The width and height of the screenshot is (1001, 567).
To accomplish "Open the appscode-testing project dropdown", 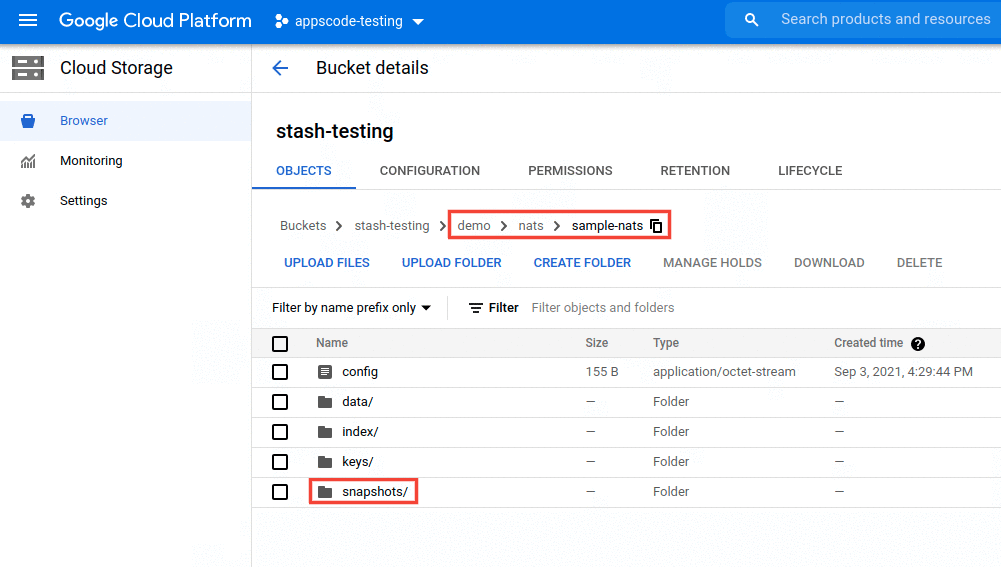I will (x=349, y=21).
